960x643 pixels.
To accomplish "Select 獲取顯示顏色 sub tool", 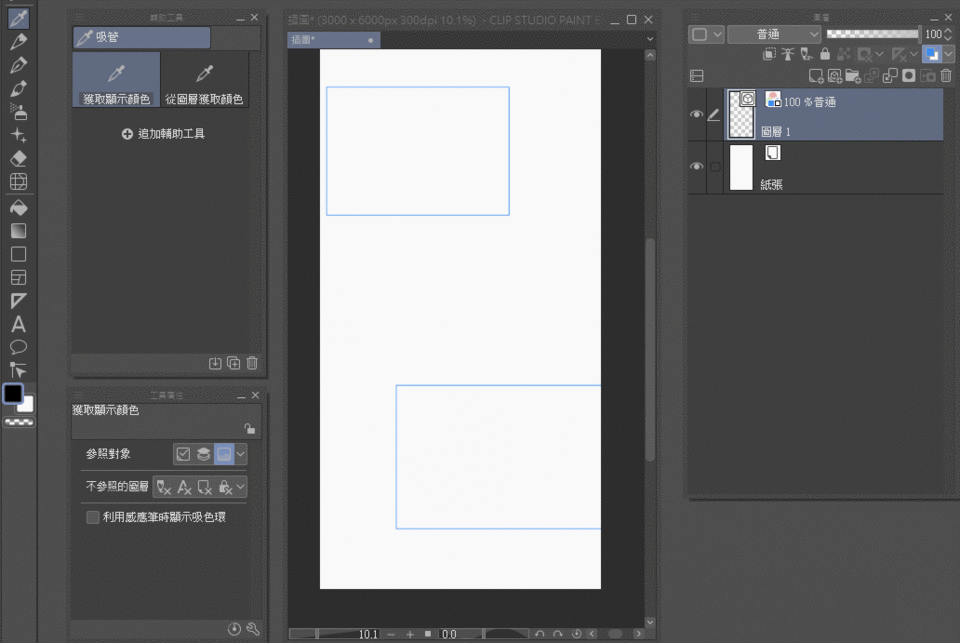I will pos(116,80).
